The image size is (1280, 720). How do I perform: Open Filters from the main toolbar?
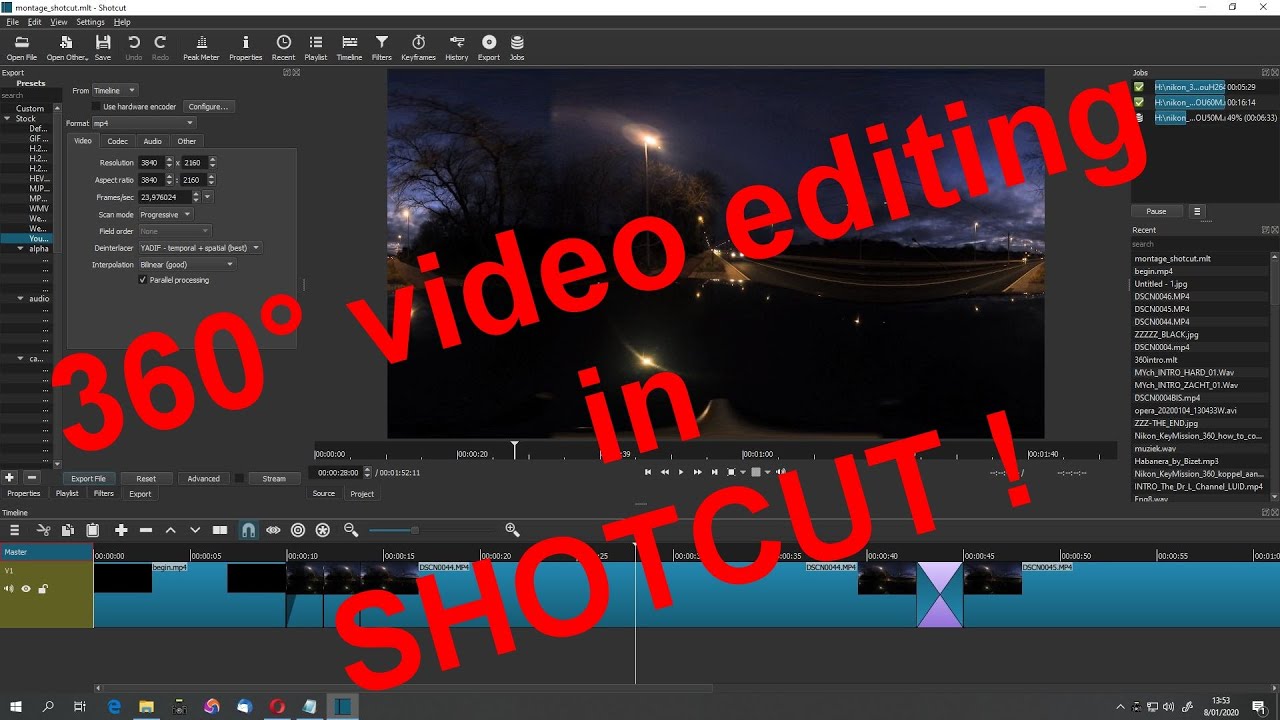pos(382,48)
